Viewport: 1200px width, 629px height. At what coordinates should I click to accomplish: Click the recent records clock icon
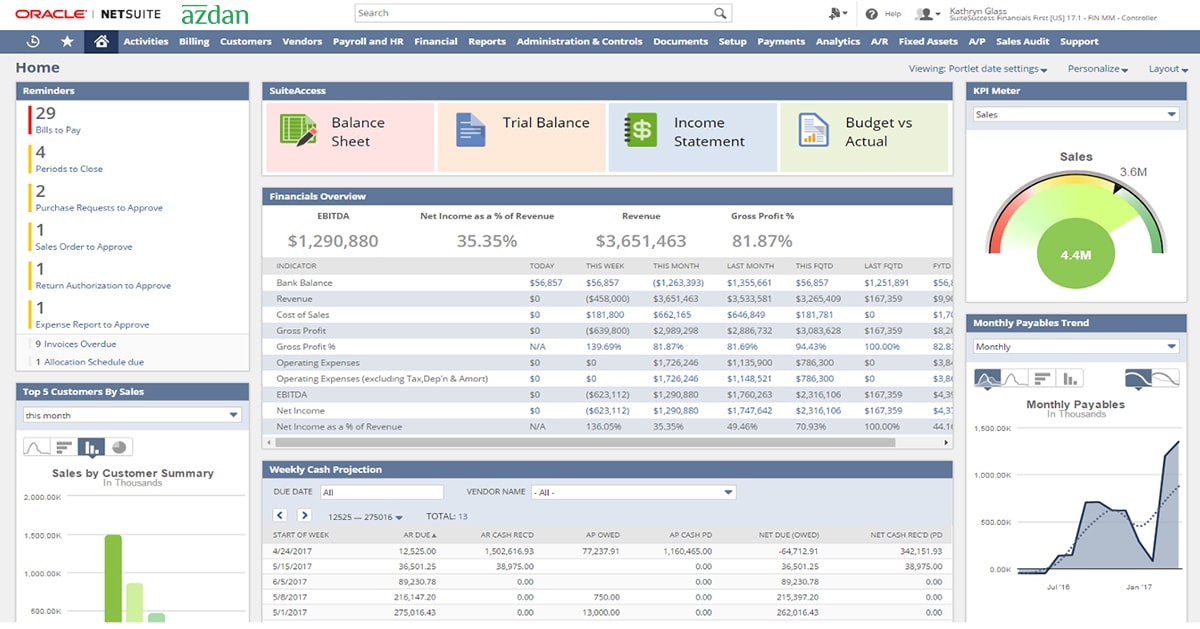33,42
